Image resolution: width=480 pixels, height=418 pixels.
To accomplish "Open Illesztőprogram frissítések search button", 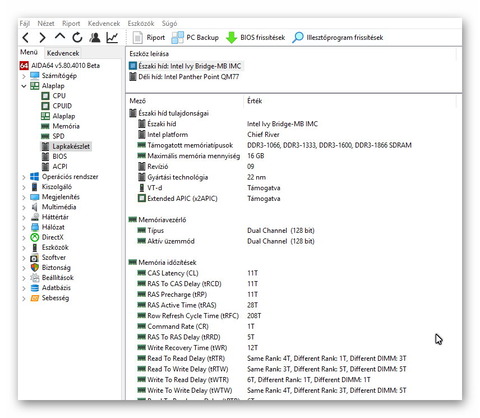I will (338, 38).
